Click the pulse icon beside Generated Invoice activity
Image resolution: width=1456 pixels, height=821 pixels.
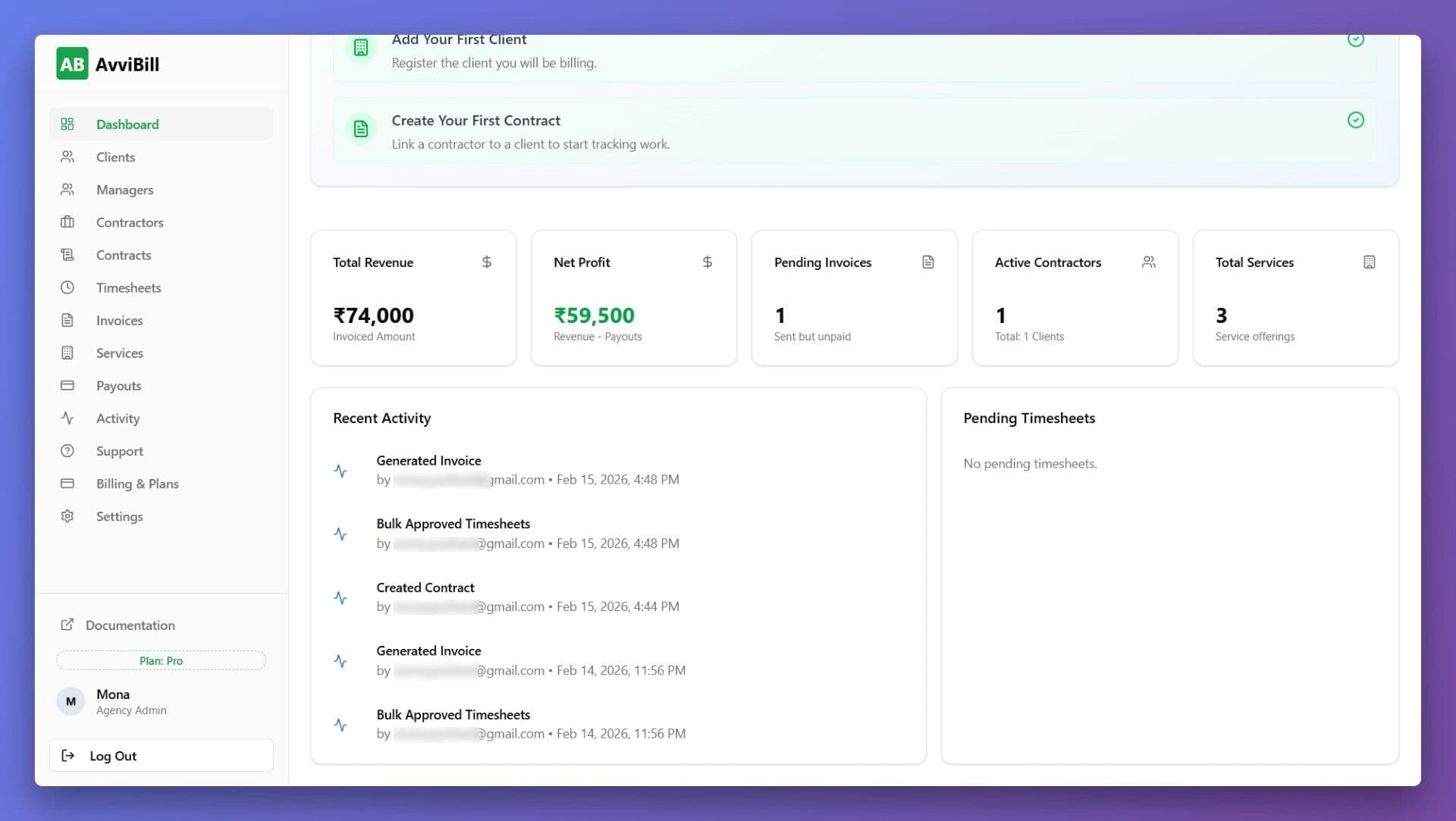pyautogui.click(x=341, y=470)
